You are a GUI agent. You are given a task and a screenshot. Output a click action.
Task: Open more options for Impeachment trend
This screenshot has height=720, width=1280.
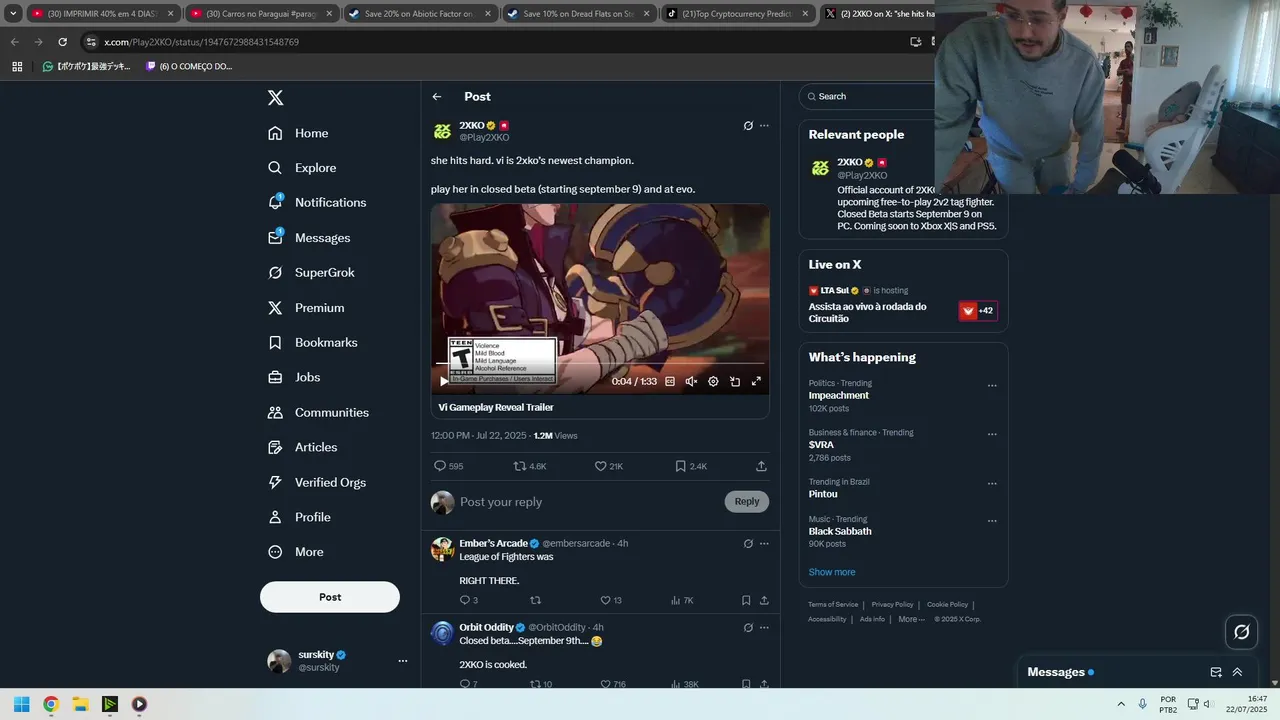[992, 385]
